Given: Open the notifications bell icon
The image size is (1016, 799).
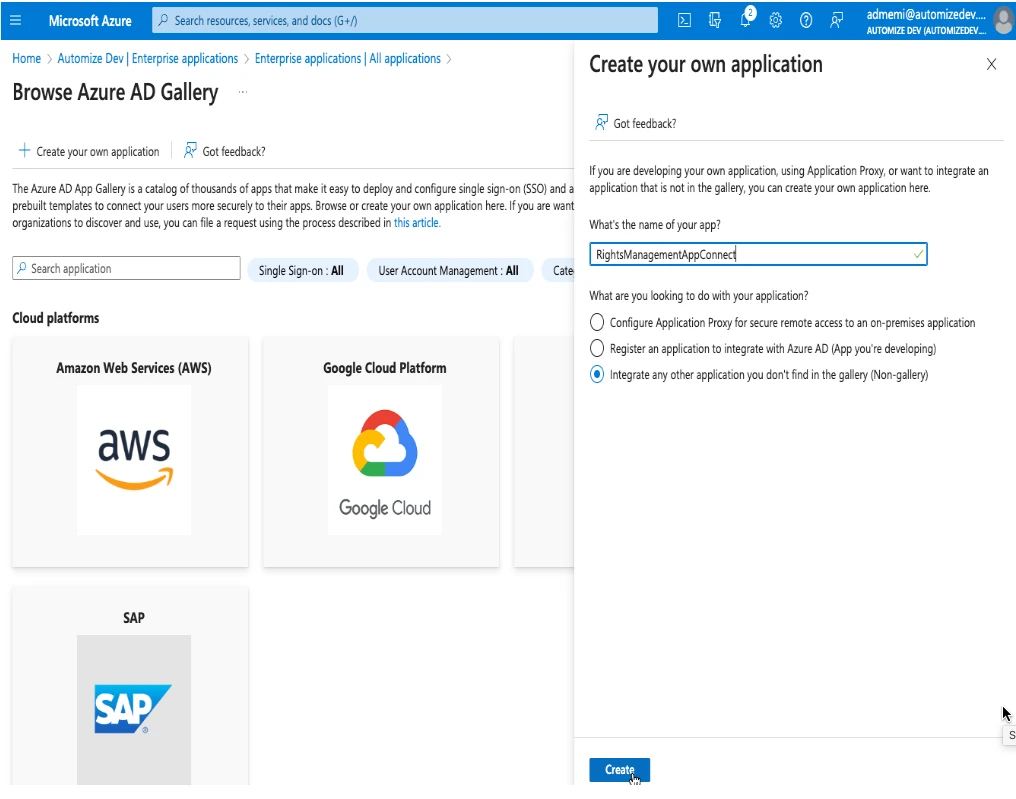Looking at the screenshot, I should [745, 20].
